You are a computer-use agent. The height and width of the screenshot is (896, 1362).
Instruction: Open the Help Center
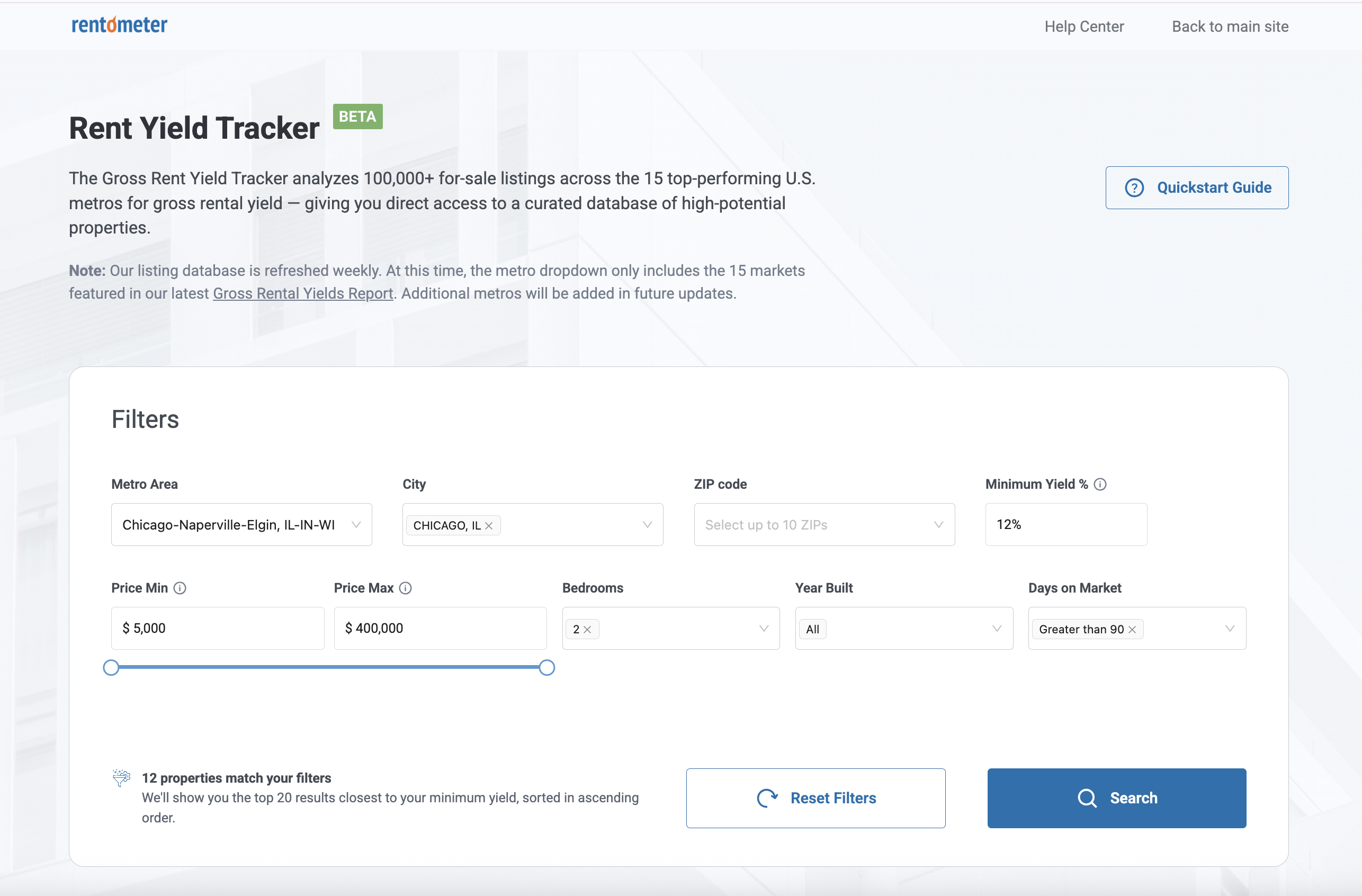pyautogui.click(x=1084, y=26)
